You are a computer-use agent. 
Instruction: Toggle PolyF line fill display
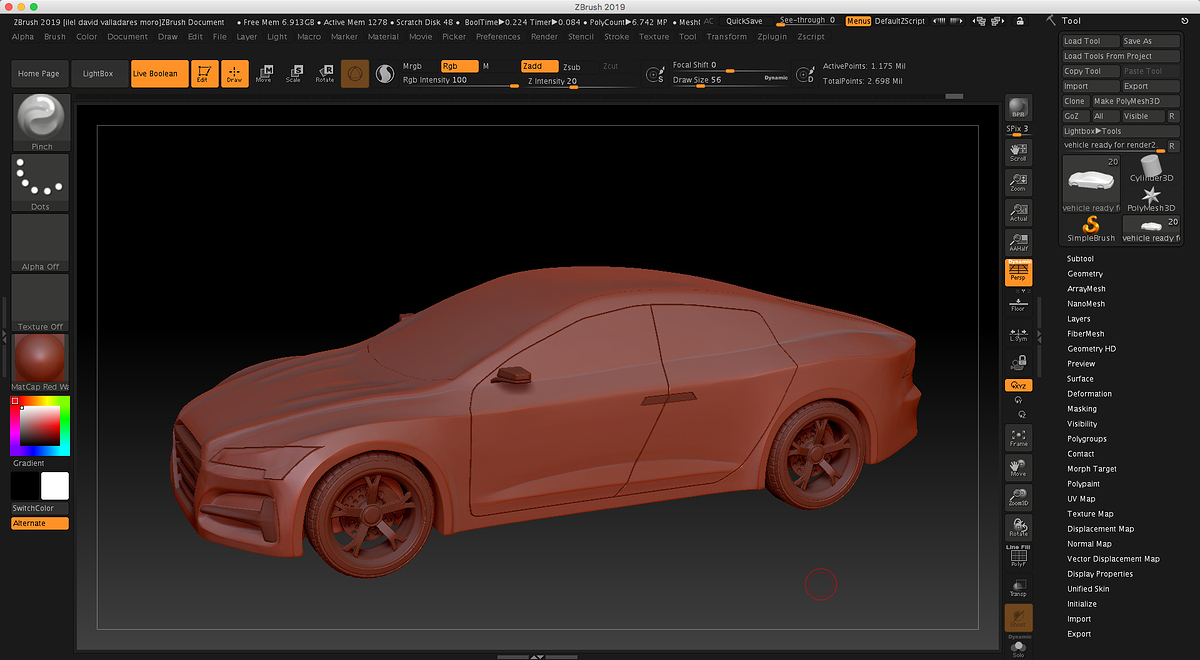point(1018,557)
